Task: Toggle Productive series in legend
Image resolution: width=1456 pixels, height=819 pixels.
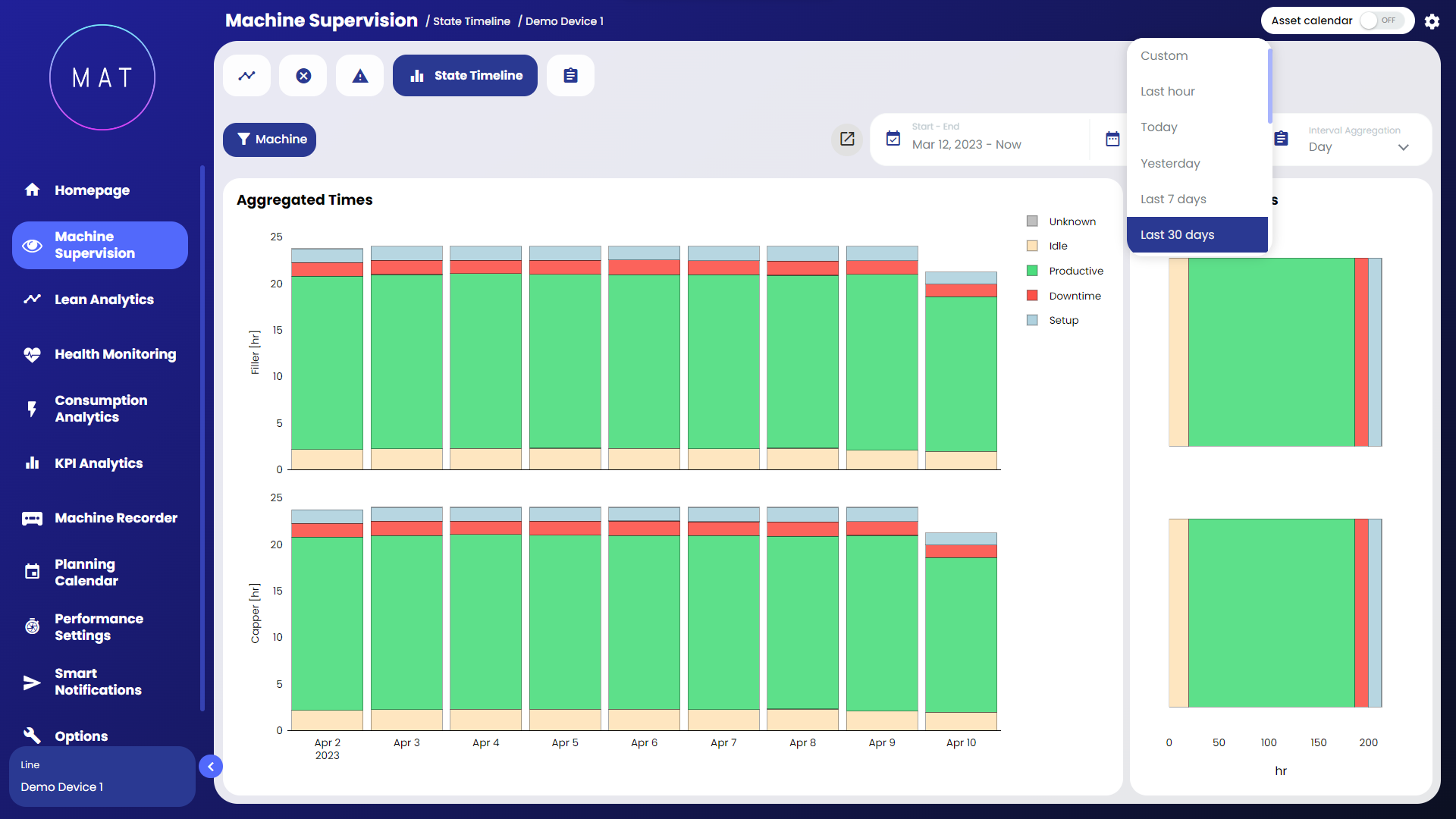Action: coord(1075,271)
